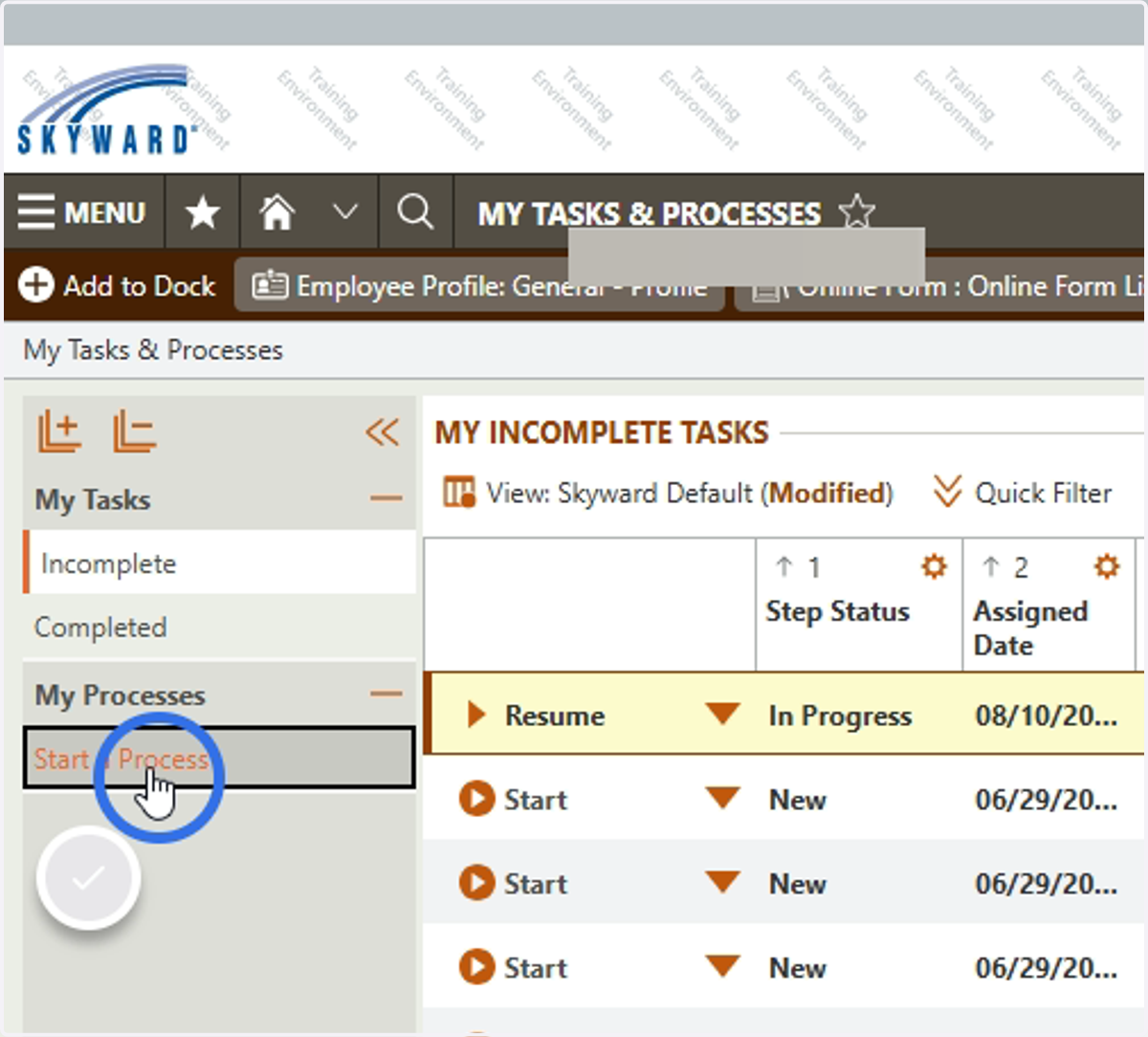This screenshot has height=1037, width=1148.
Task: Open the search magnifier icon
Action: pyautogui.click(x=415, y=211)
